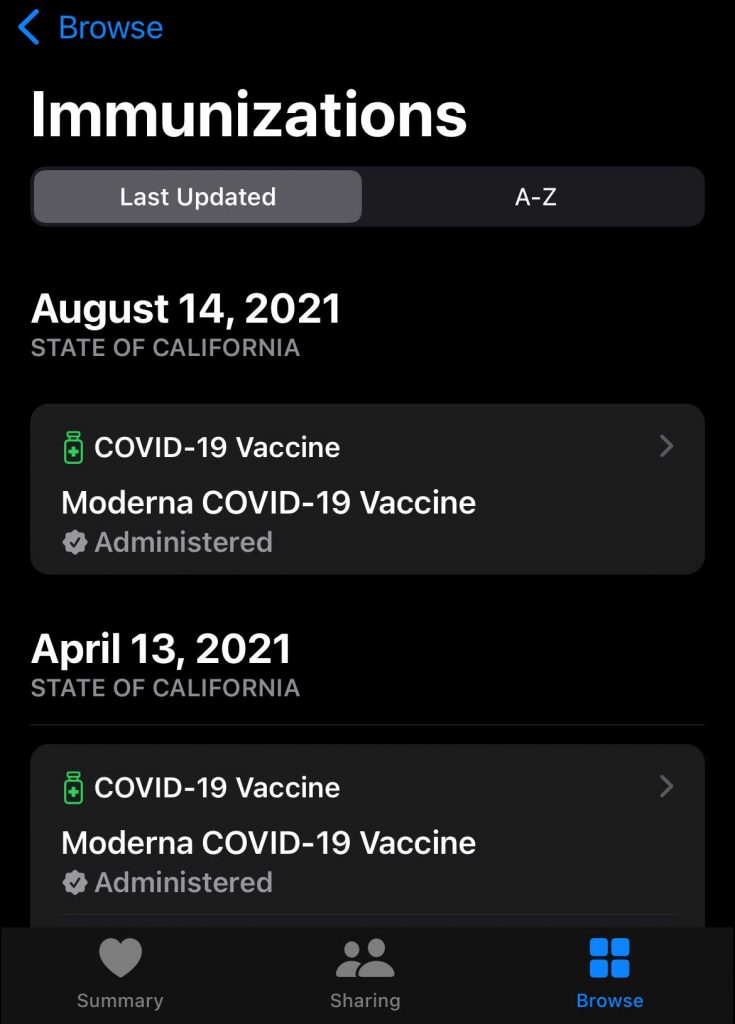Tap the vaccine vial icon in April record
Image resolution: width=735 pixels, height=1024 pixels.
pyautogui.click(x=73, y=788)
